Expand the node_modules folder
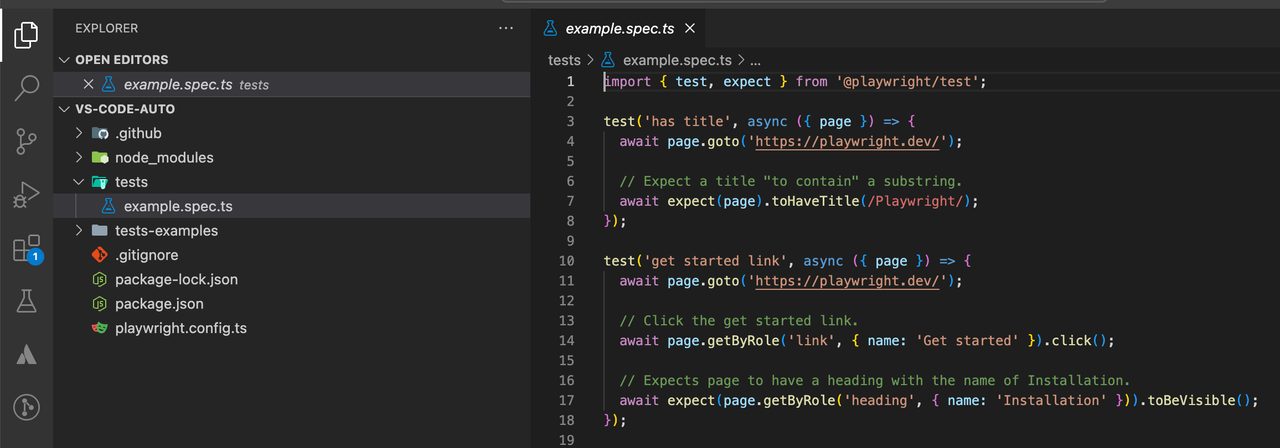The height and width of the screenshot is (448, 1280). (81, 158)
